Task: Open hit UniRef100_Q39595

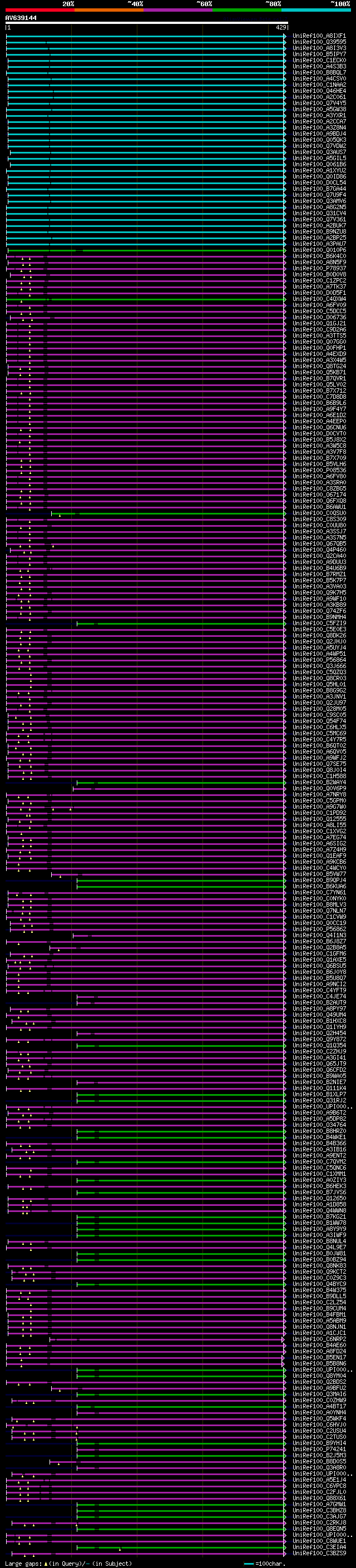Action: click(x=319, y=42)
